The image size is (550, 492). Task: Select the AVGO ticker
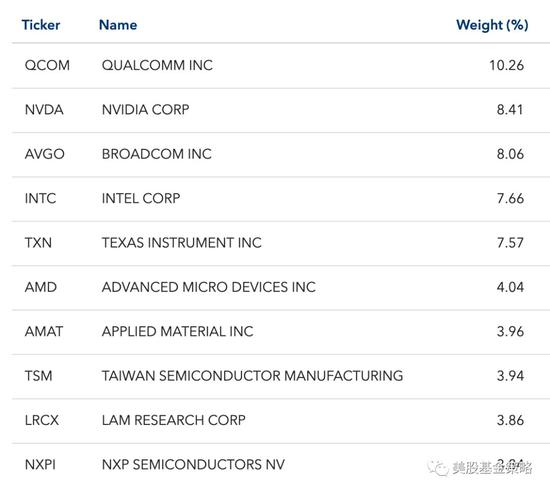(x=45, y=154)
